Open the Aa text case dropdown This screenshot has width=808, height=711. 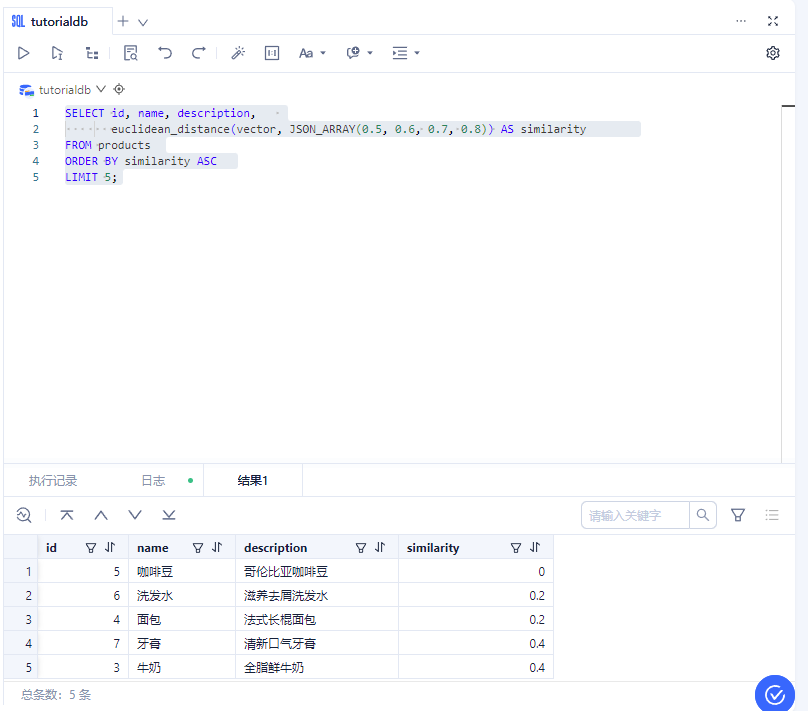coord(312,53)
